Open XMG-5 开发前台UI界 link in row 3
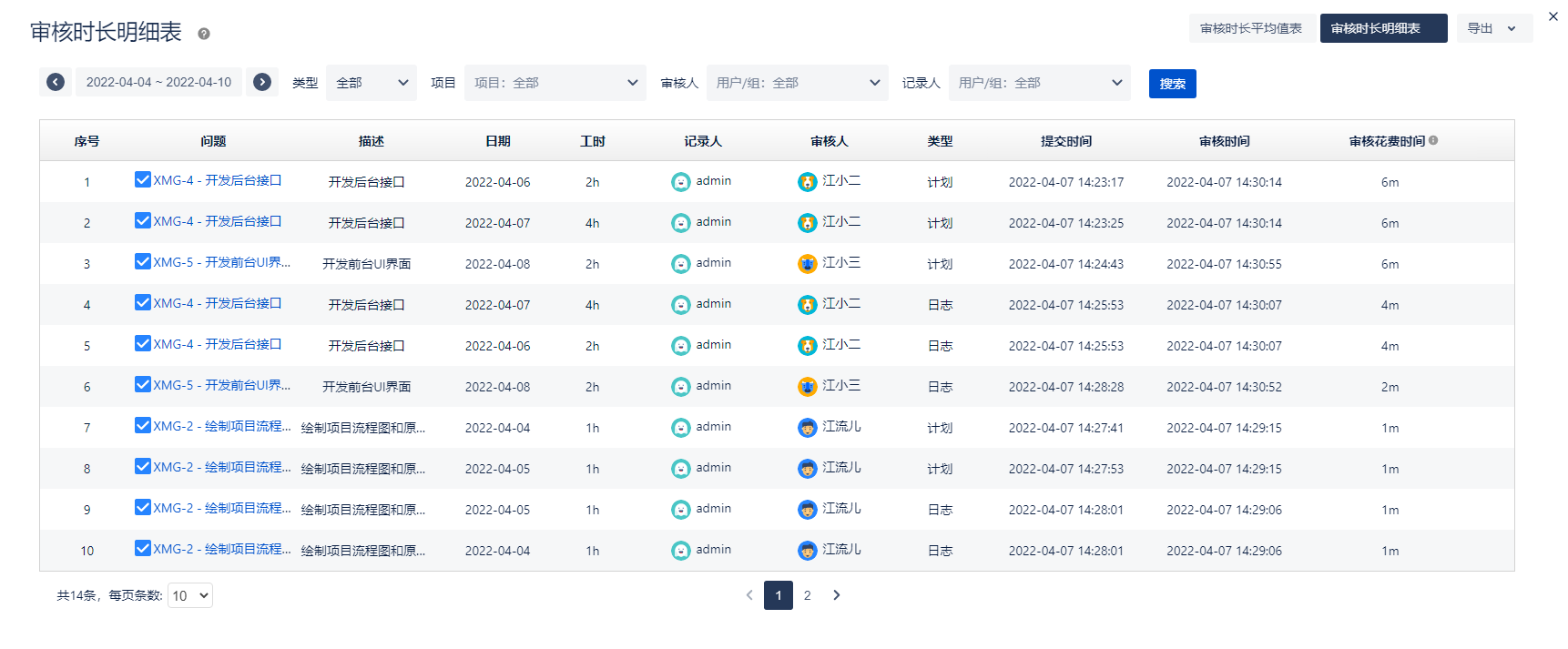Image resolution: width=1568 pixels, height=649 pixels. click(x=221, y=262)
